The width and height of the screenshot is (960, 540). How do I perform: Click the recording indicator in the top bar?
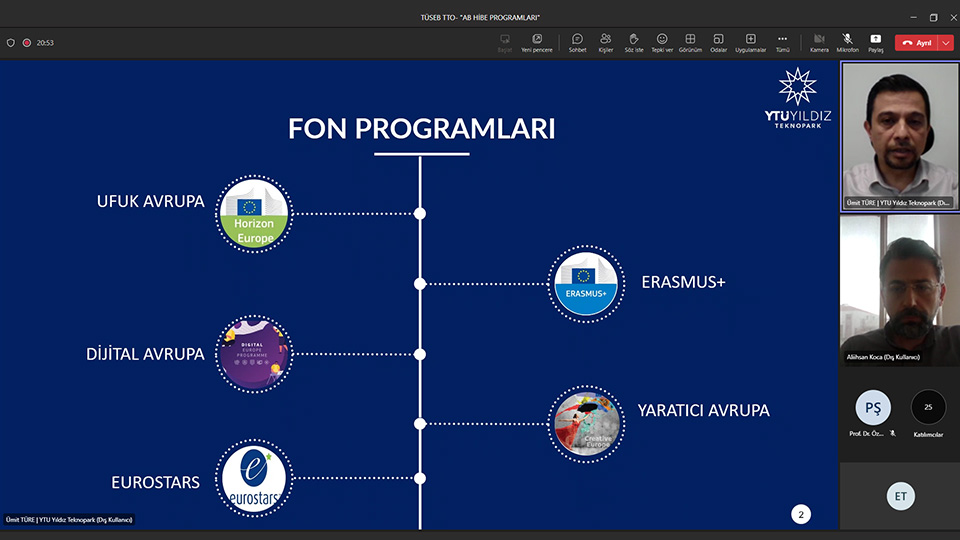(x=27, y=43)
